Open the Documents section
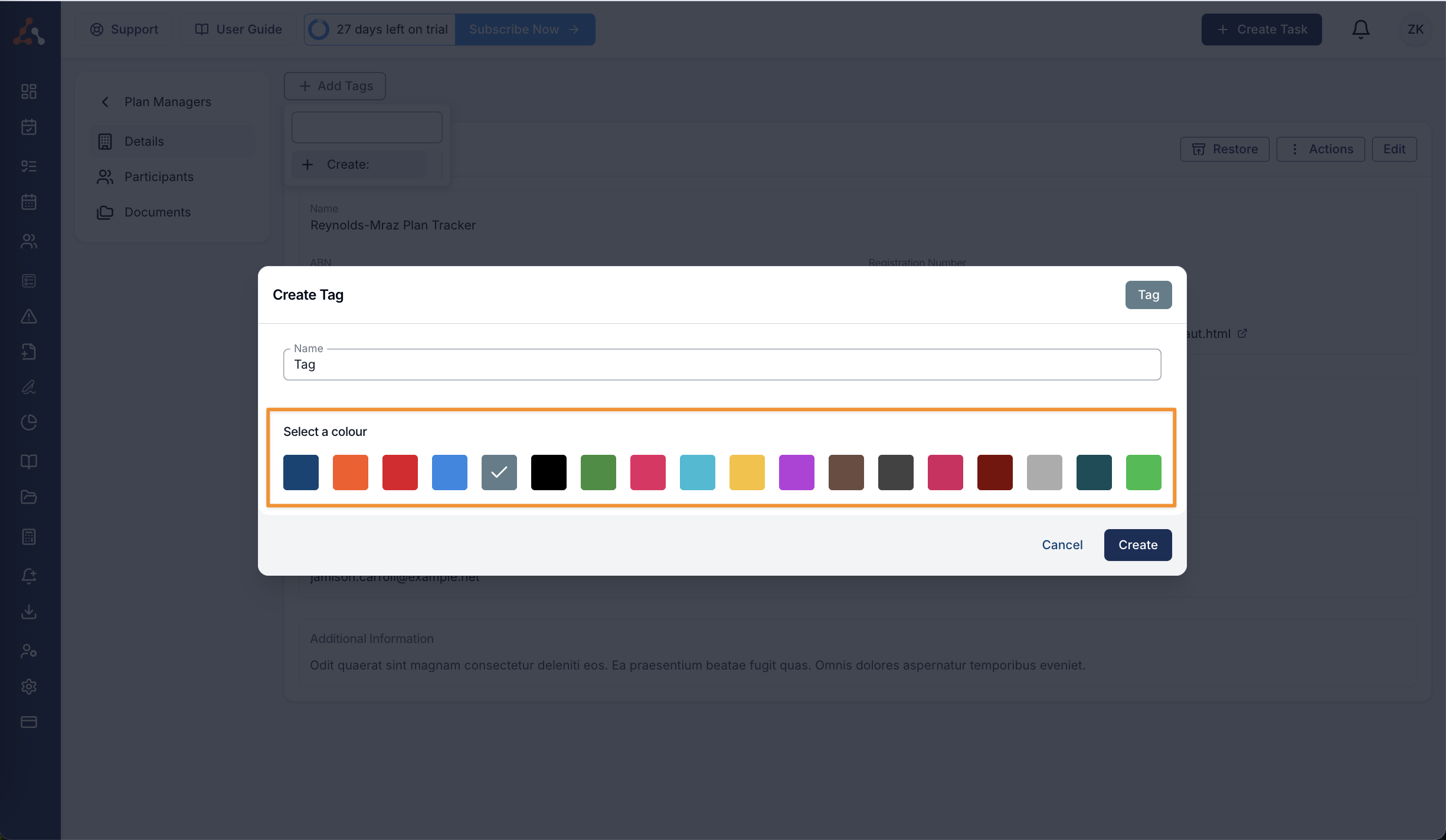This screenshot has height=840, width=1446. 157,212
